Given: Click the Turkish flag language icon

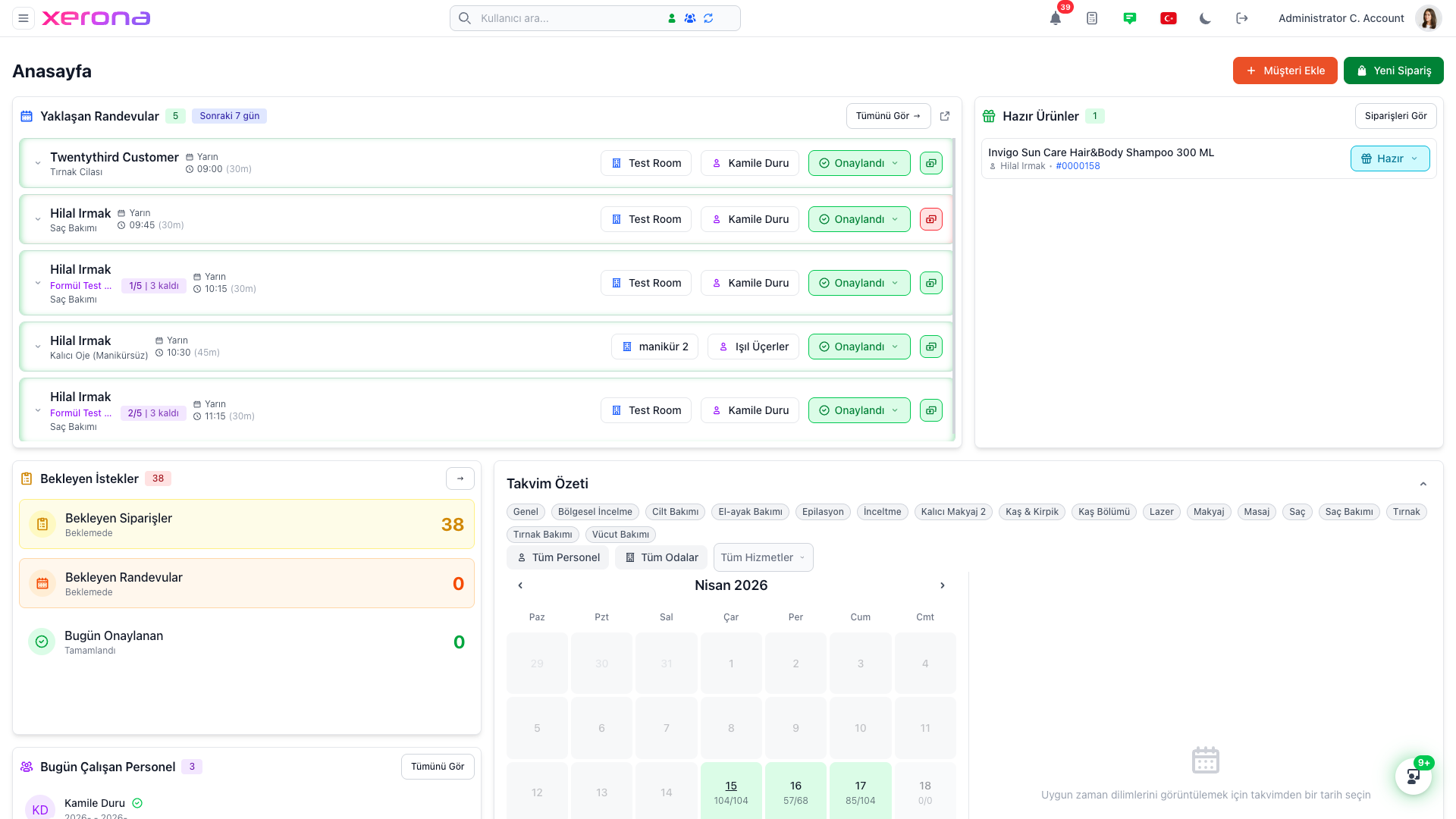Looking at the screenshot, I should pos(1168,18).
